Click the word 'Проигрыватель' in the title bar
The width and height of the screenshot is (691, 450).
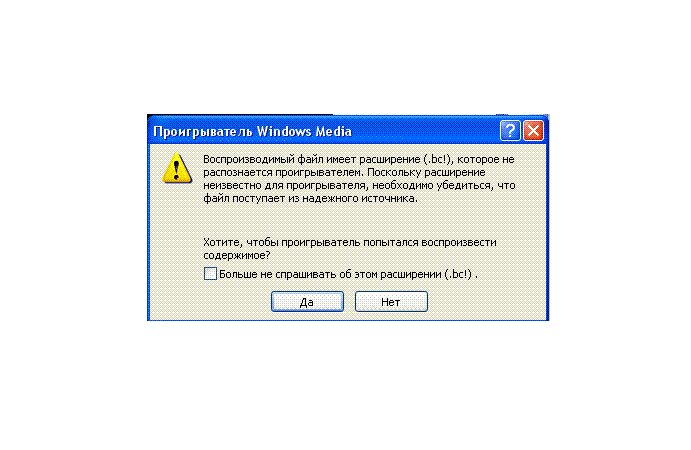pyautogui.click(x=203, y=132)
